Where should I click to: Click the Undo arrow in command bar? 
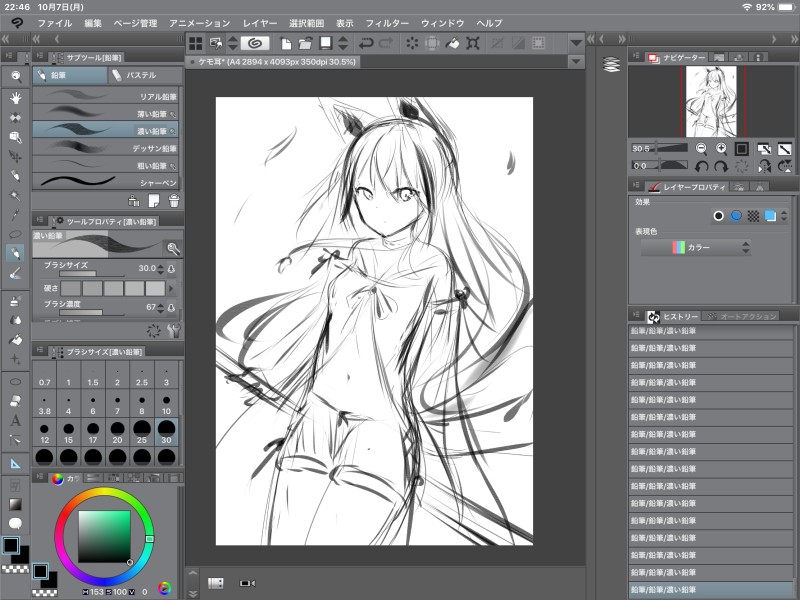pos(366,43)
